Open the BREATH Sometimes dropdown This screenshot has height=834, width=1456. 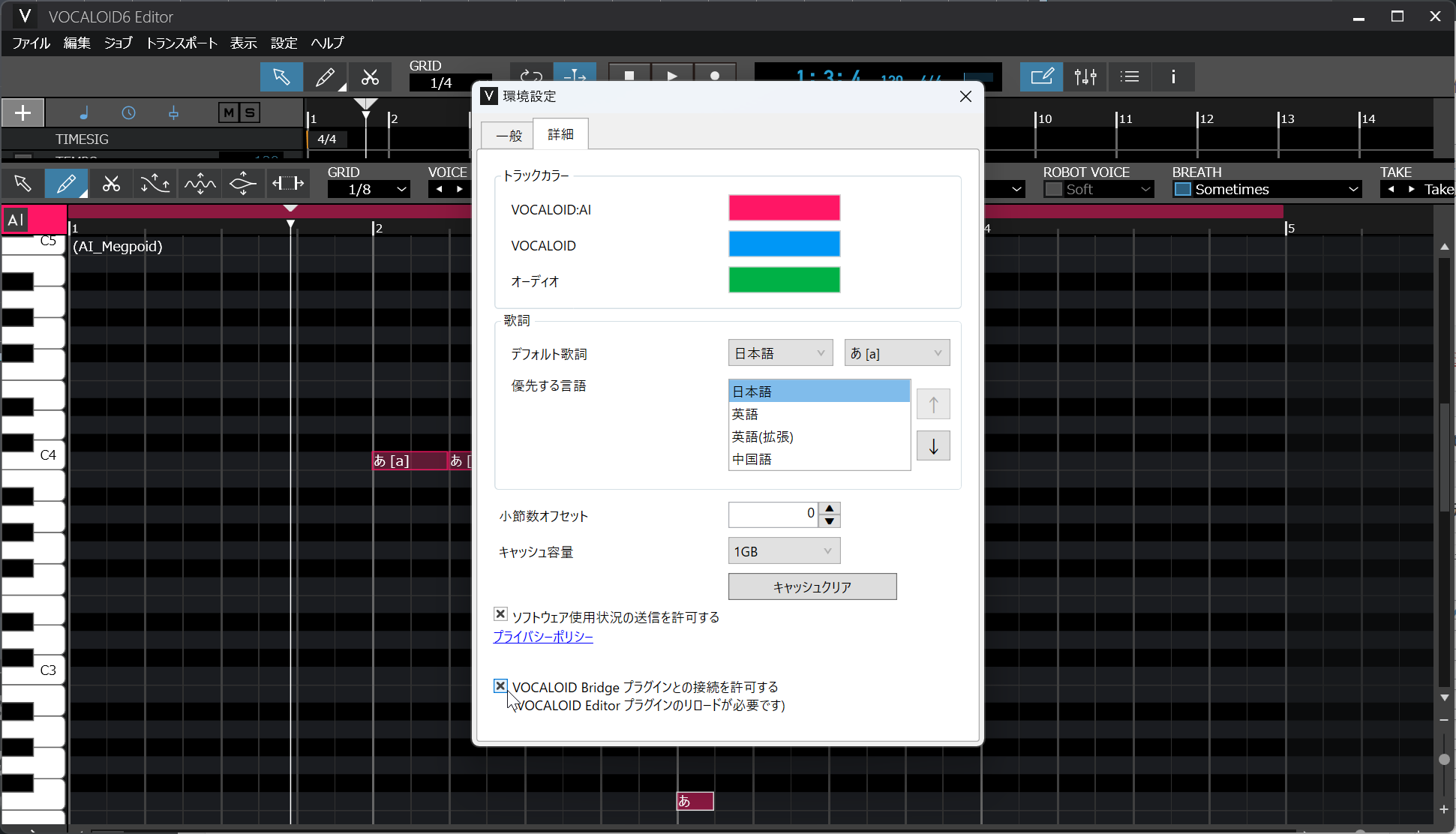tap(1277, 190)
